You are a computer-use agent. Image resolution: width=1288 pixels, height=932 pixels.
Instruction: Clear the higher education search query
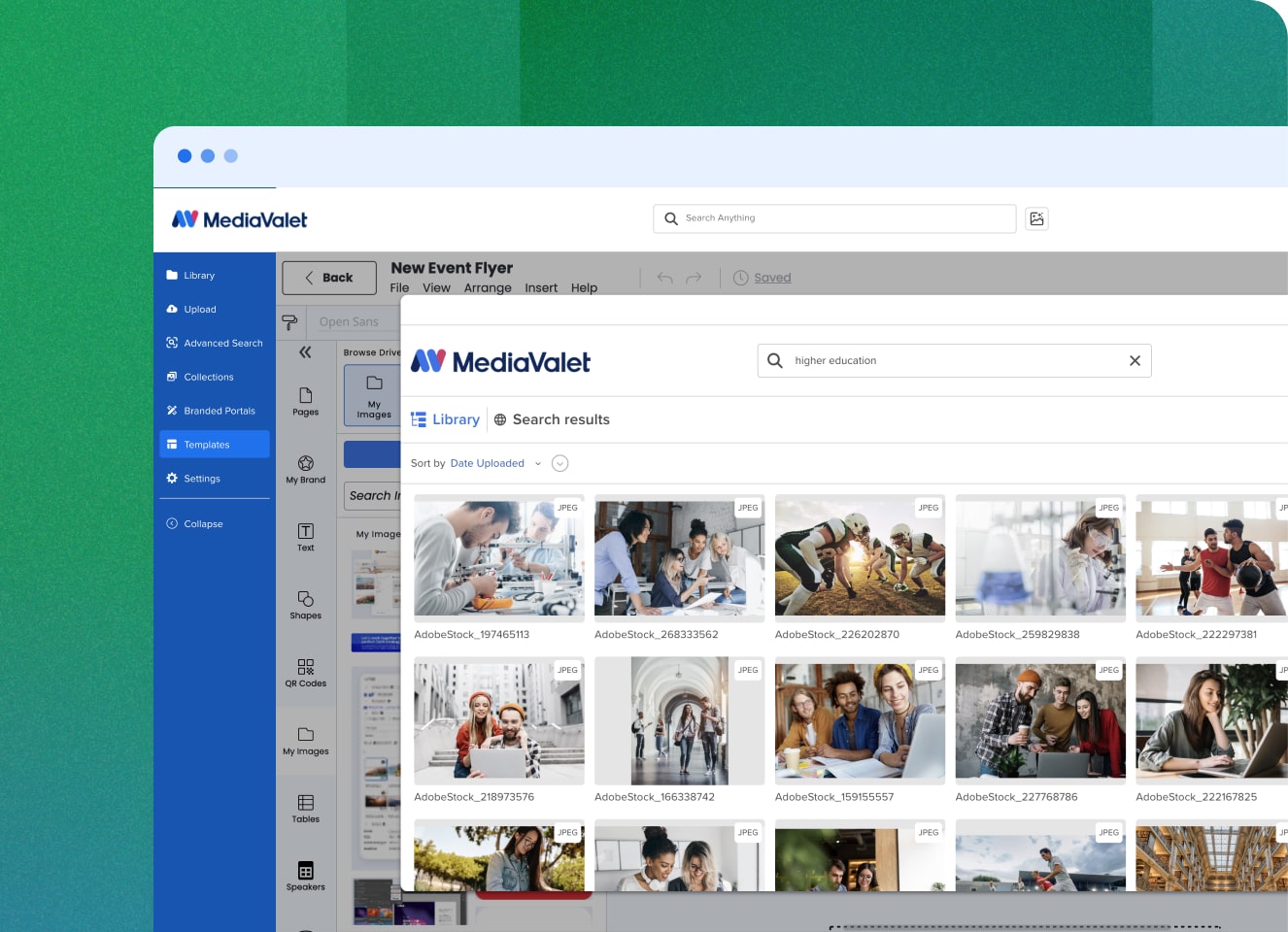coord(1134,361)
